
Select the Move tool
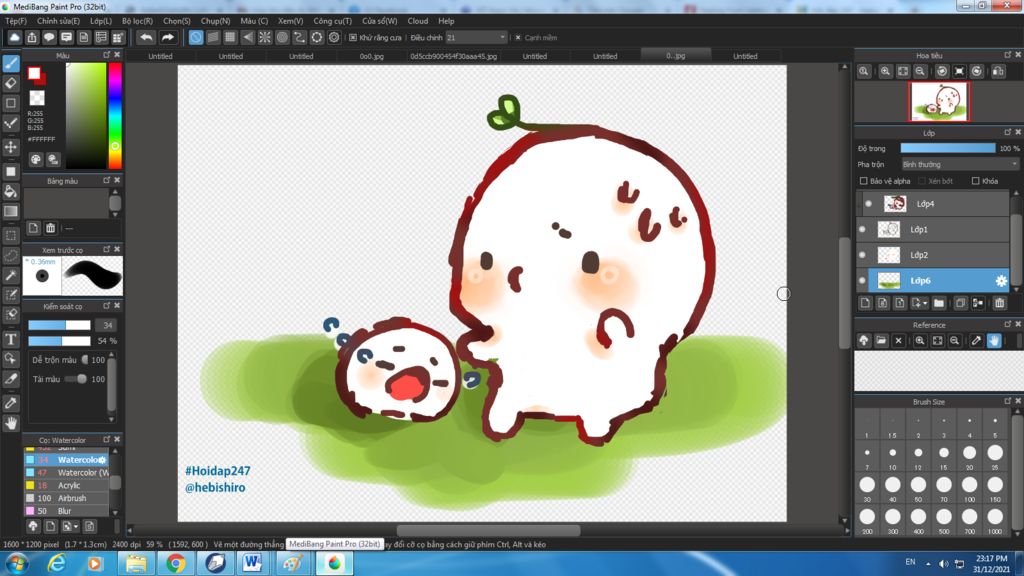pyautogui.click(x=11, y=147)
